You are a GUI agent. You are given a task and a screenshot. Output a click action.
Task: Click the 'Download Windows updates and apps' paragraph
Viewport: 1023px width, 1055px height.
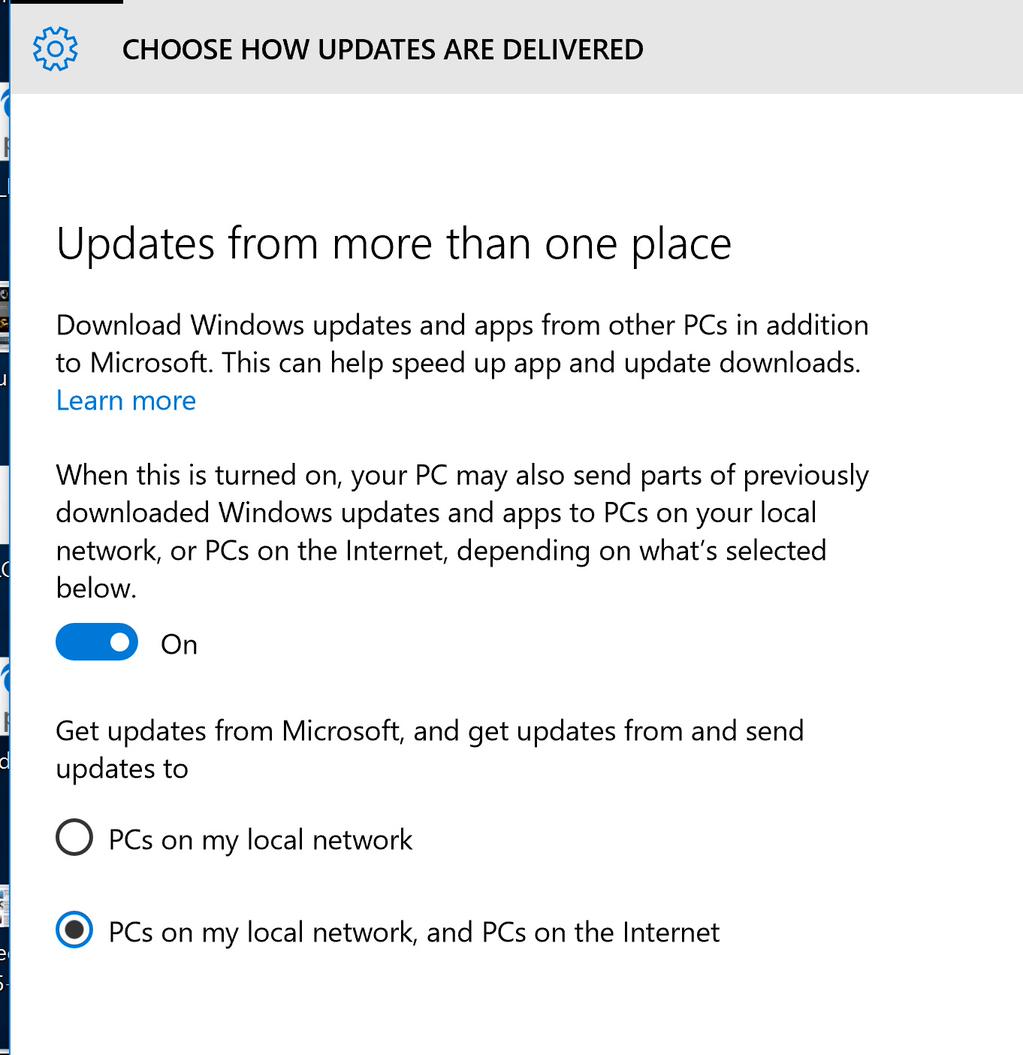[460, 344]
